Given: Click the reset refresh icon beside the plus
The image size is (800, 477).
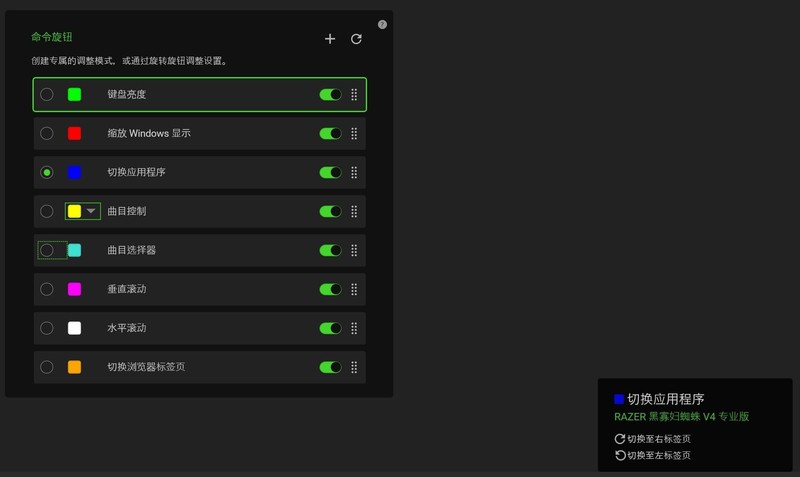Looking at the screenshot, I should [356, 39].
